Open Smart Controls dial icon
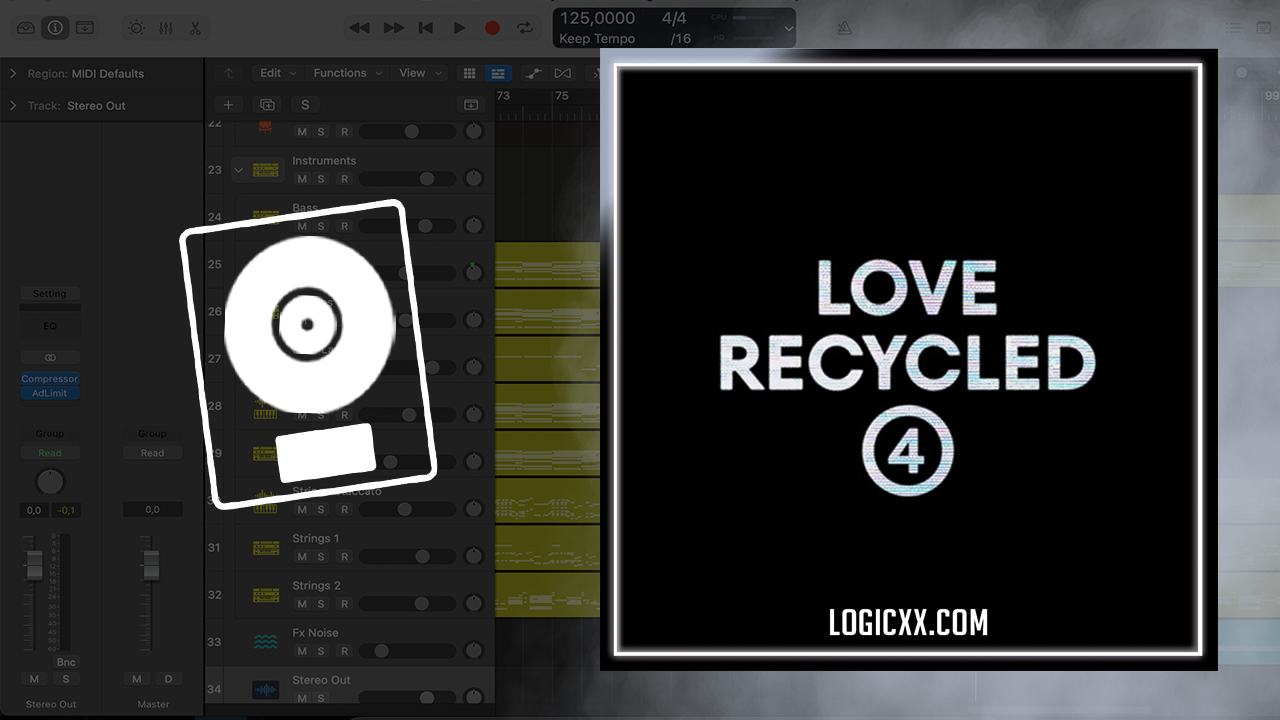Viewport: 1280px width, 720px height. coord(136,28)
